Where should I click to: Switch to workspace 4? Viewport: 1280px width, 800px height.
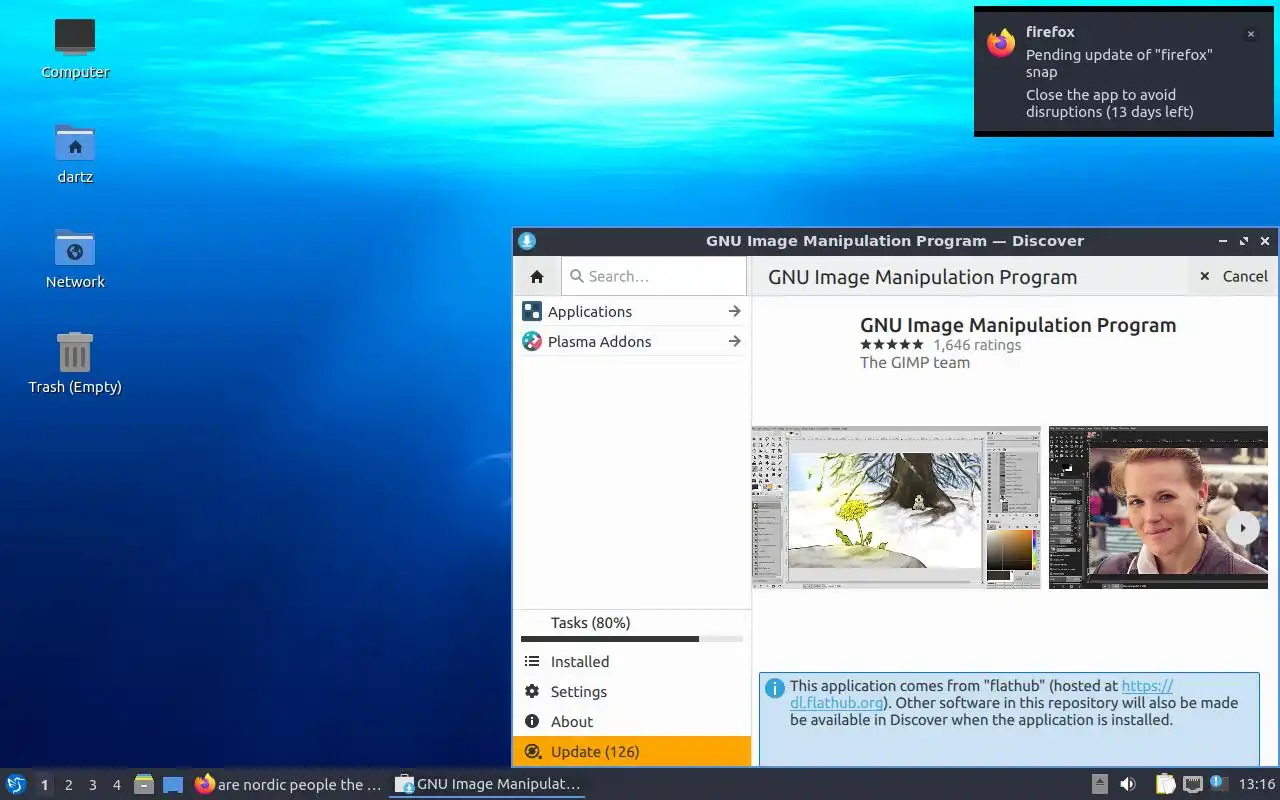[116, 785]
